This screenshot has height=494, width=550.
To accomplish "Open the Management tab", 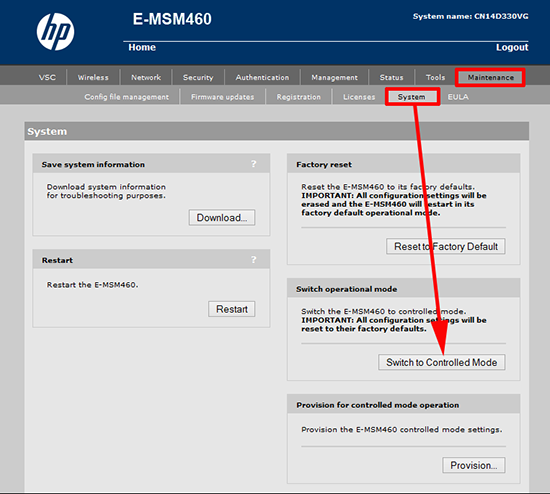I will click(334, 77).
